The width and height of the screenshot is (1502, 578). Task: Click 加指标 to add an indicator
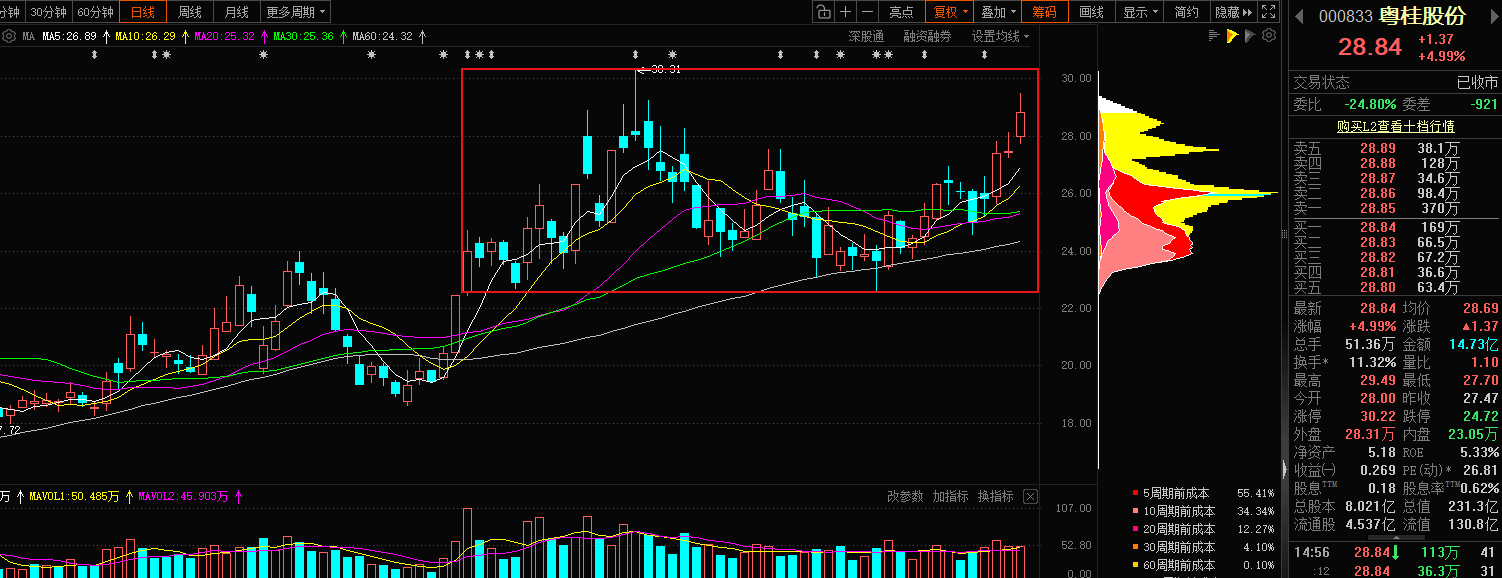pyautogui.click(x=950, y=497)
